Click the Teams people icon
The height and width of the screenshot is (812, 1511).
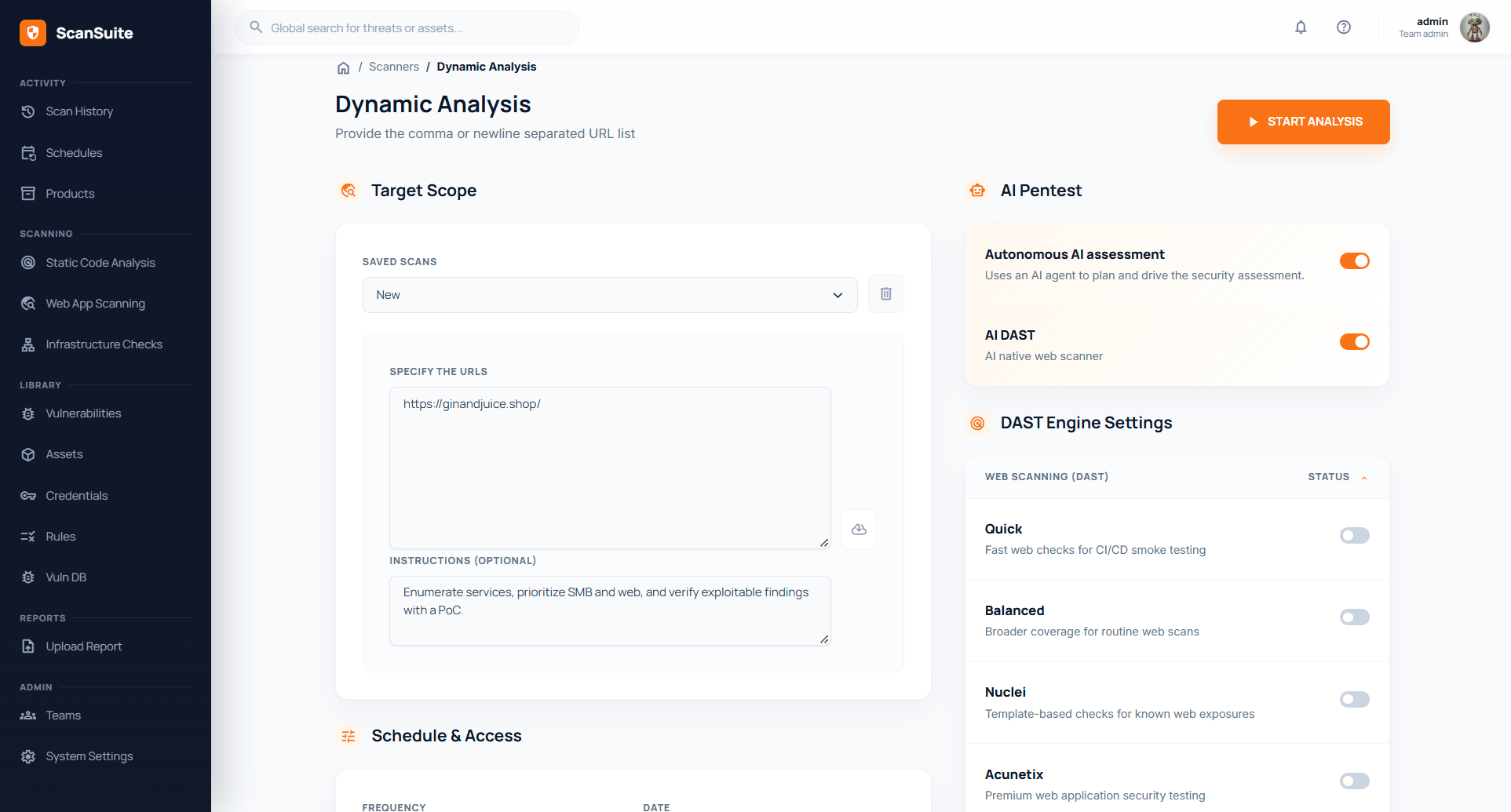point(28,716)
